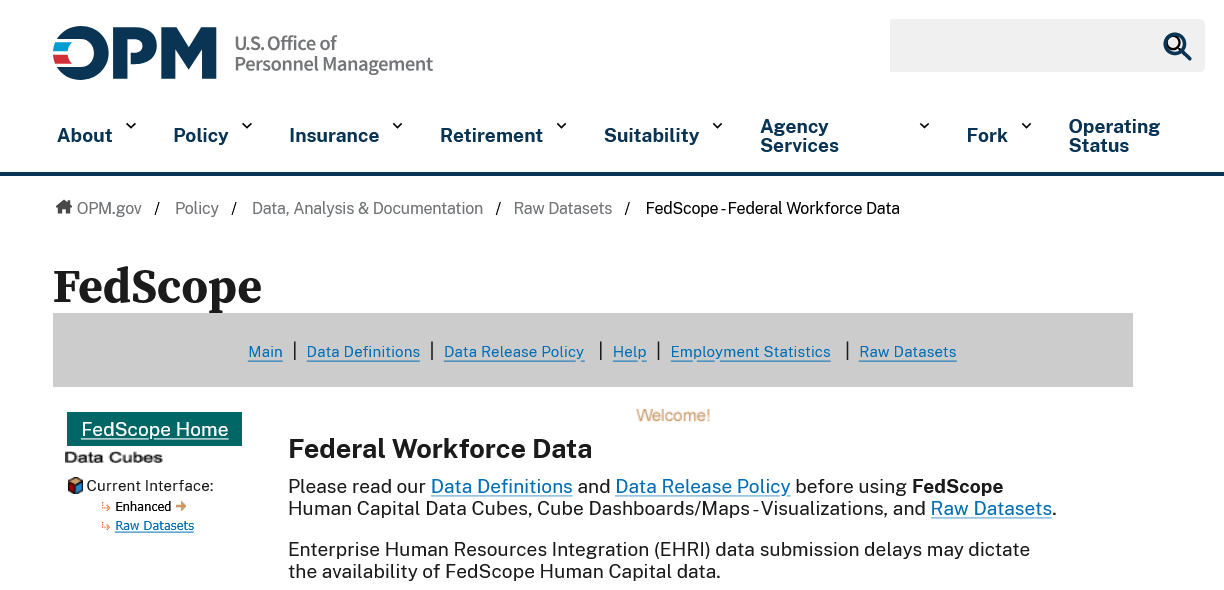Open the Employment Statistics link
The height and width of the screenshot is (590, 1224).
[x=751, y=352]
